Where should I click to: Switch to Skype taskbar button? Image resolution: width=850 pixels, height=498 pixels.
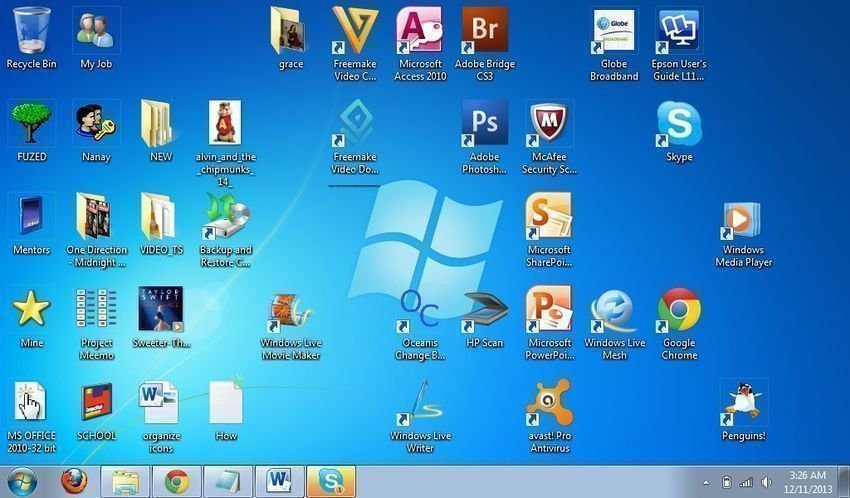(331, 482)
